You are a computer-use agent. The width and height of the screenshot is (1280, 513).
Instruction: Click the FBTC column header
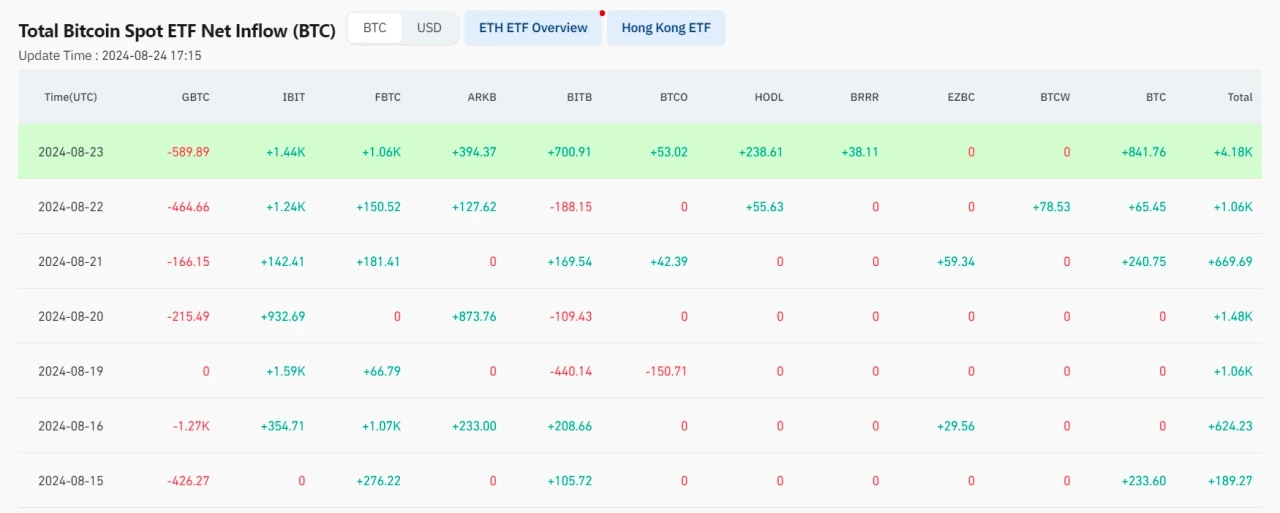(387, 97)
